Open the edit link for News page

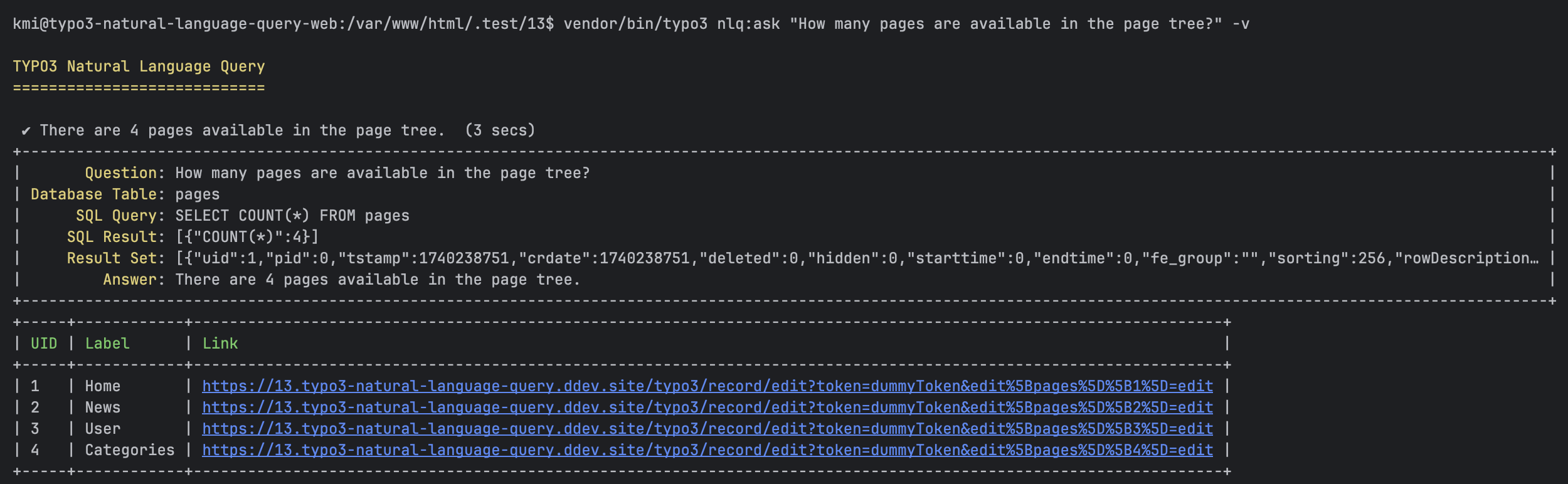tap(707, 408)
